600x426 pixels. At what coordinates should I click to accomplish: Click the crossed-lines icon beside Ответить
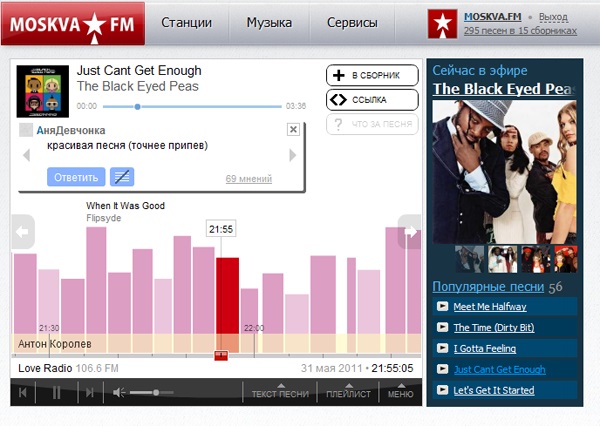click(122, 177)
